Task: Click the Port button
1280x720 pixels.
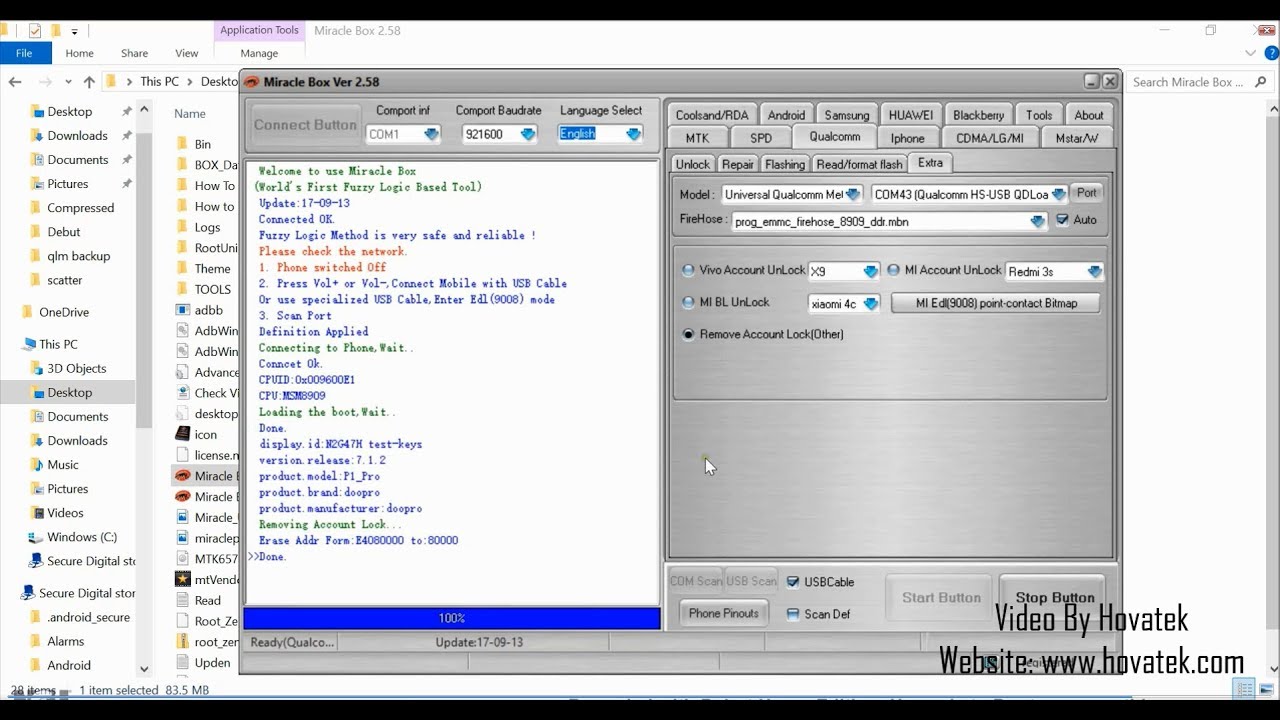Action: point(1086,193)
